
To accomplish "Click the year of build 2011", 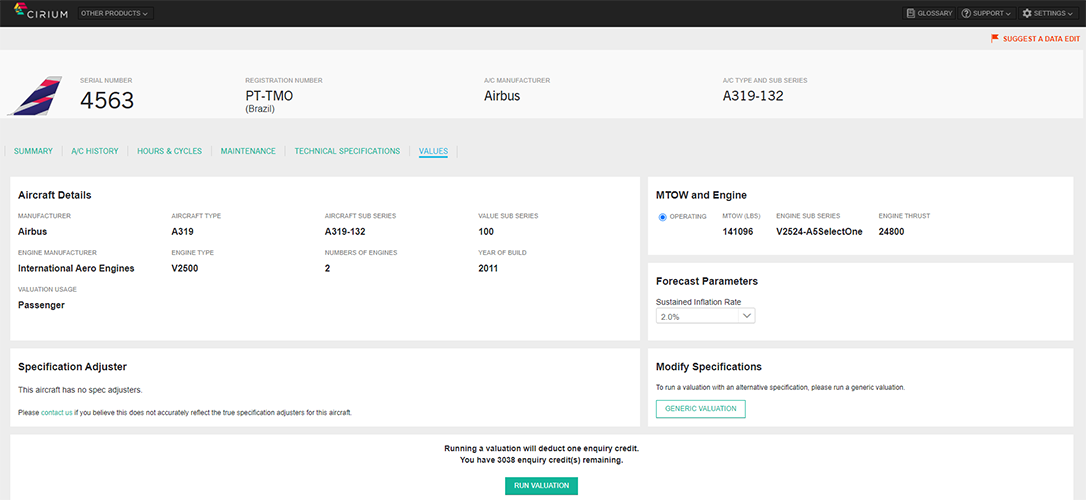I will [488, 269].
